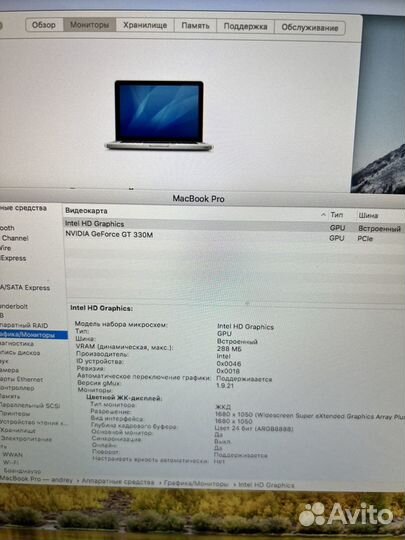Screen dimensions: 405x540
Task: Select Карты Ethernet in the sidebar
Action: [21, 379]
